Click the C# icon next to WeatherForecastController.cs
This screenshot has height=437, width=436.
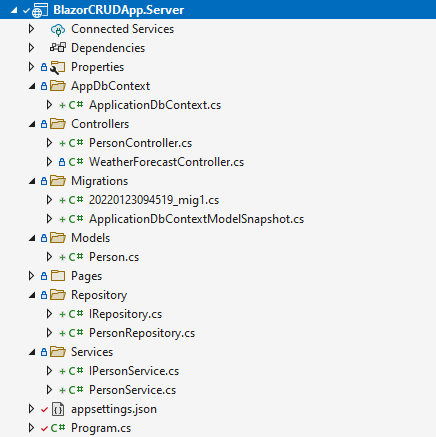click(76, 162)
